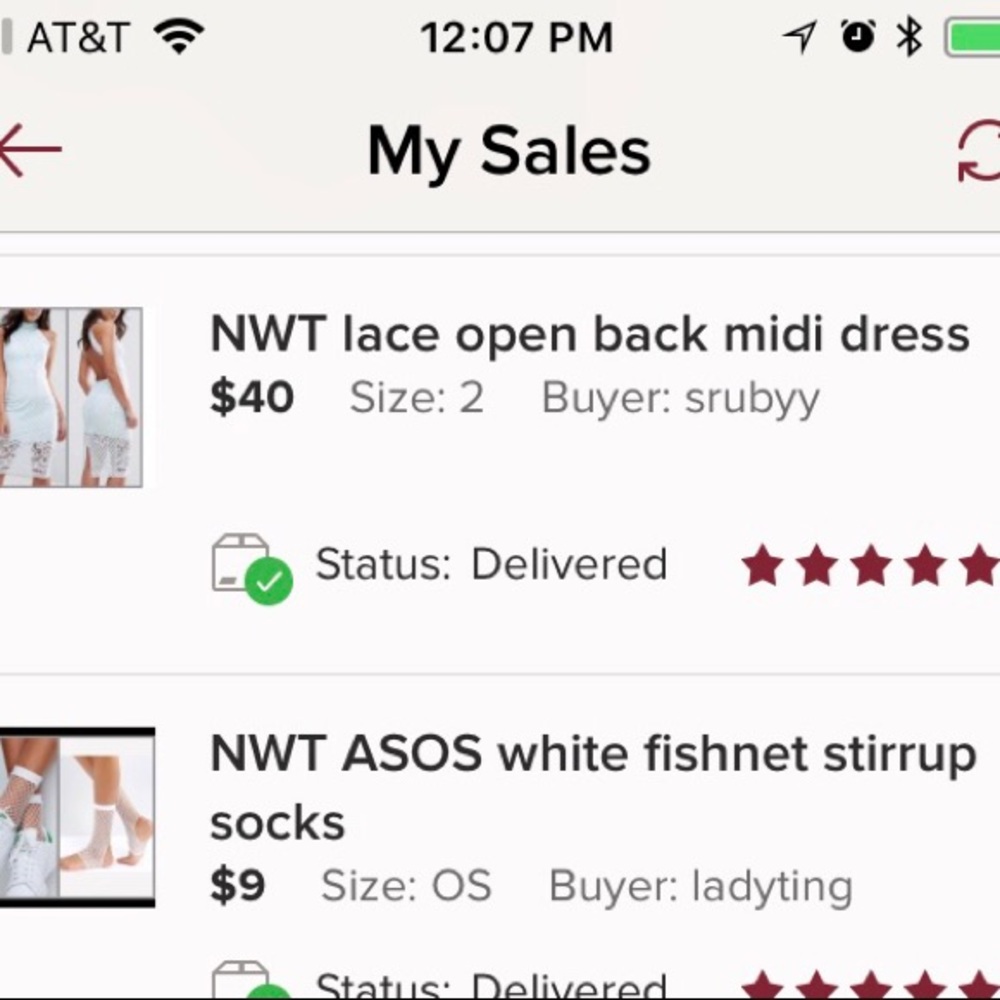Tap the My Sales title

[x=508, y=152]
